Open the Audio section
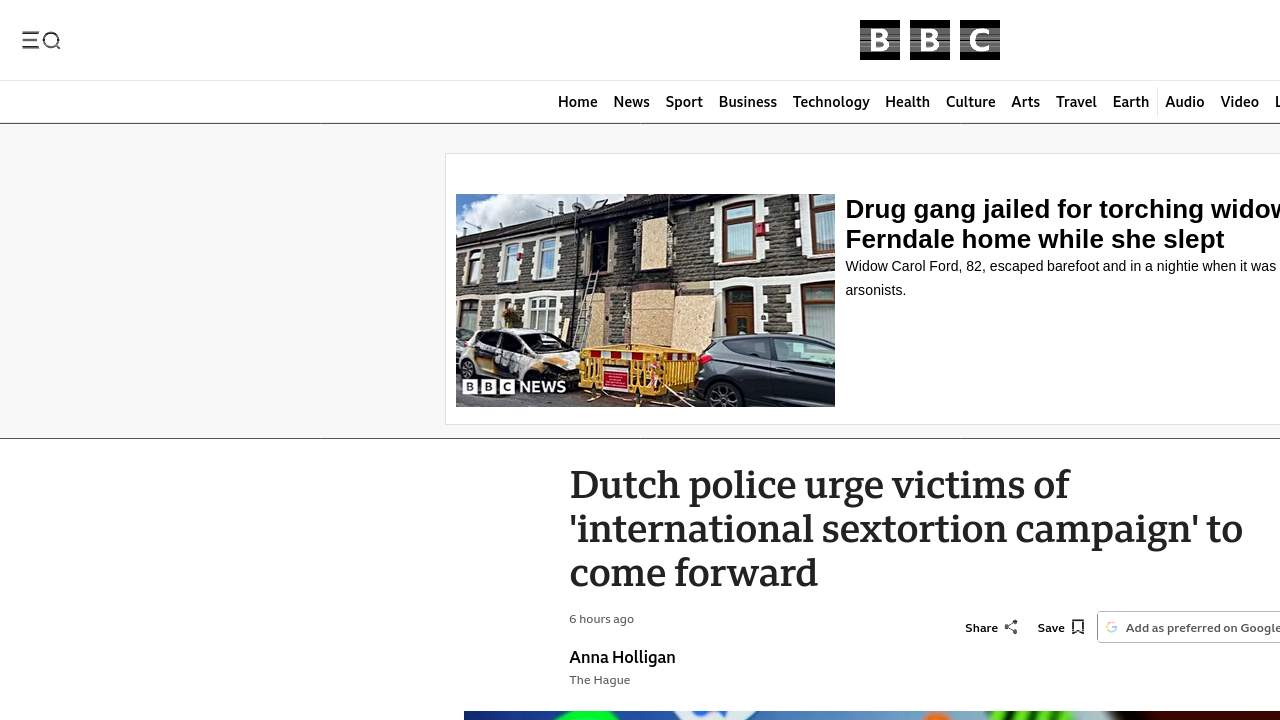 point(1184,102)
